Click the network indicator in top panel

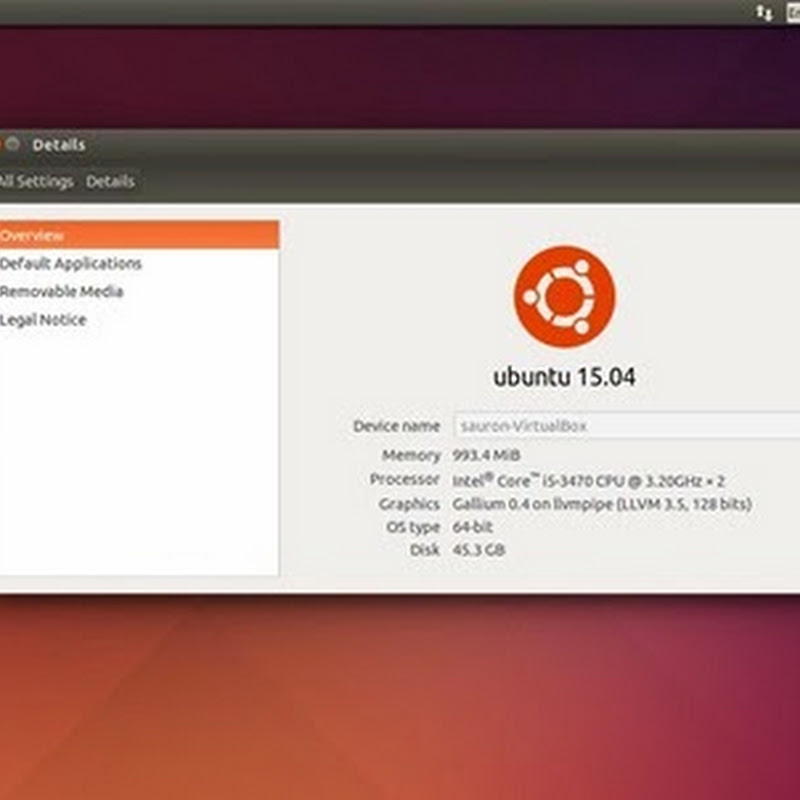click(764, 13)
